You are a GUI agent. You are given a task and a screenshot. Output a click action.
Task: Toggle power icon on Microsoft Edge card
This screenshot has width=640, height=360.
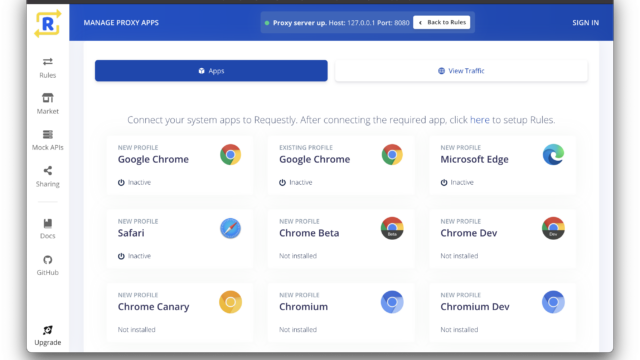pyautogui.click(x=444, y=182)
